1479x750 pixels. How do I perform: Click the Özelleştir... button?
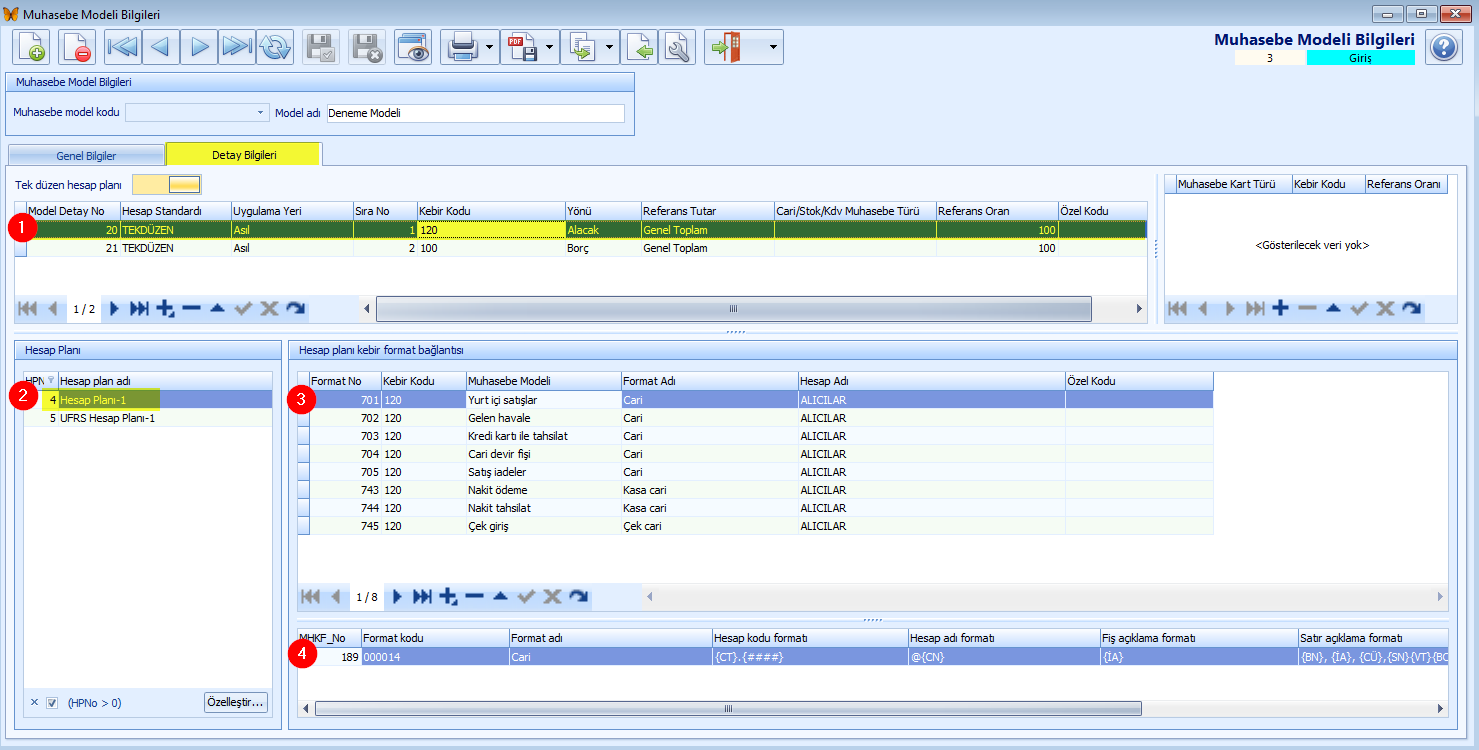pos(236,702)
